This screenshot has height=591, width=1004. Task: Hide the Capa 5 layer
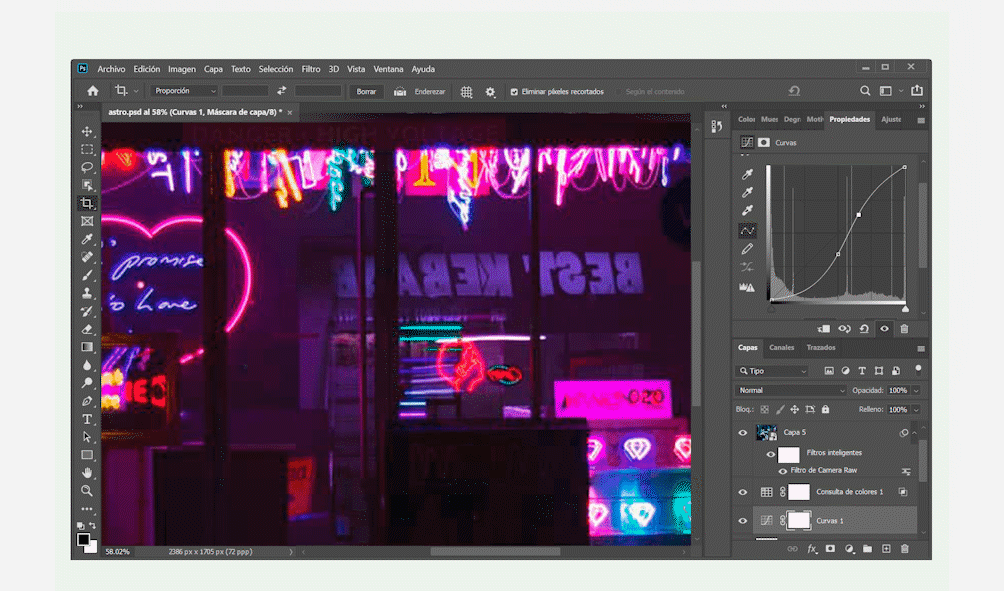tap(743, 432)
